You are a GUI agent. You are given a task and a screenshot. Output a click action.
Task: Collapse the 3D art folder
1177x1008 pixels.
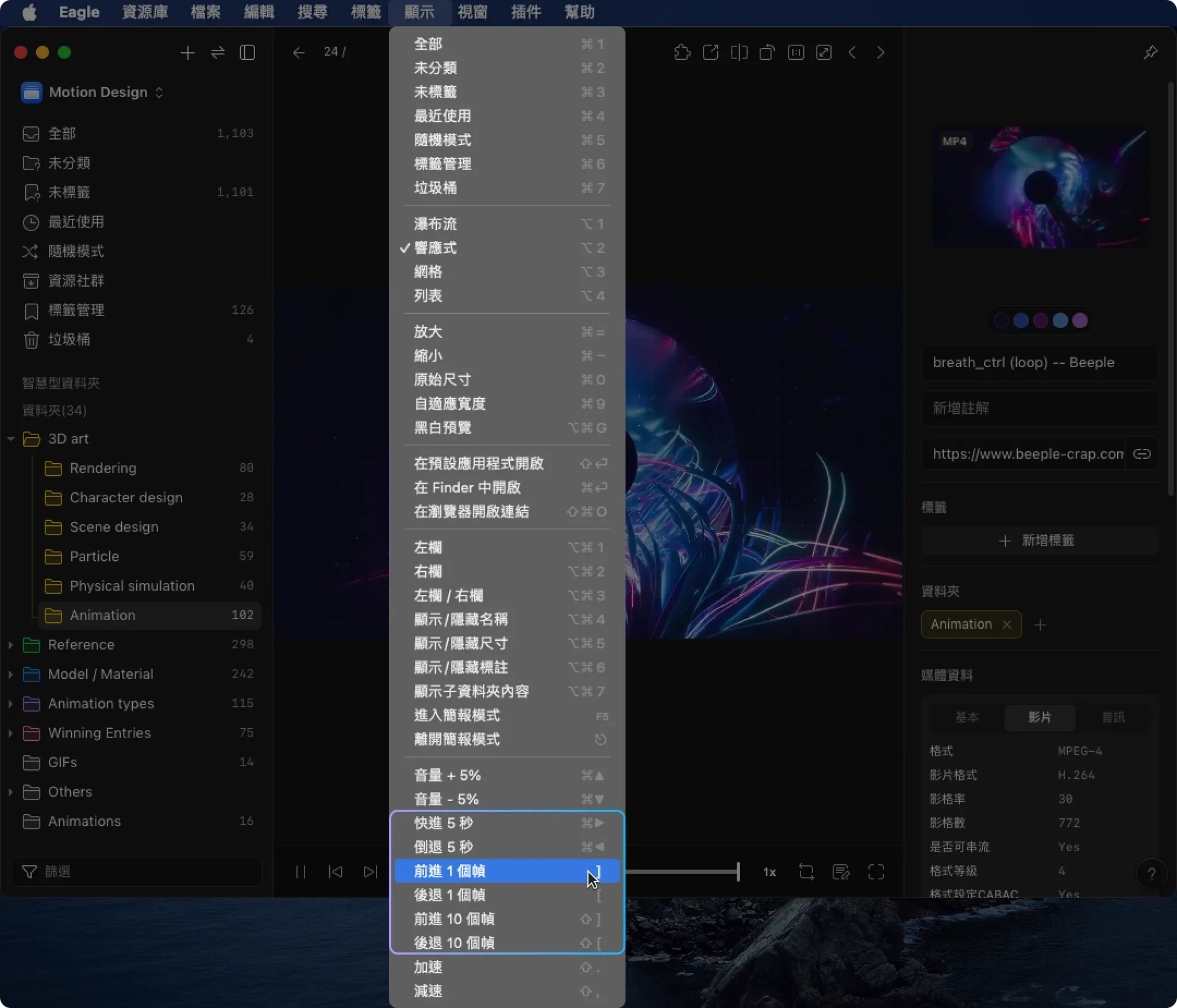coord(11,439)
